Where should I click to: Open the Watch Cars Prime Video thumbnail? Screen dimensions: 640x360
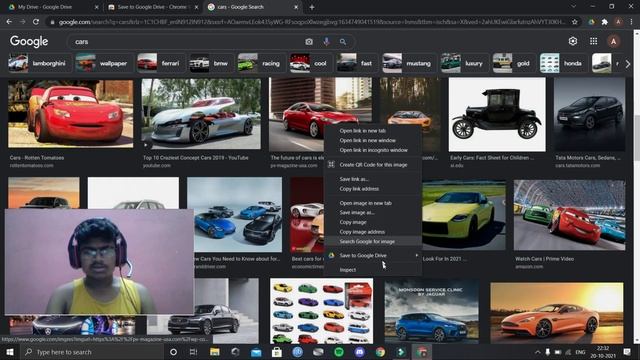pyautogui.click(x=569, y=215)
